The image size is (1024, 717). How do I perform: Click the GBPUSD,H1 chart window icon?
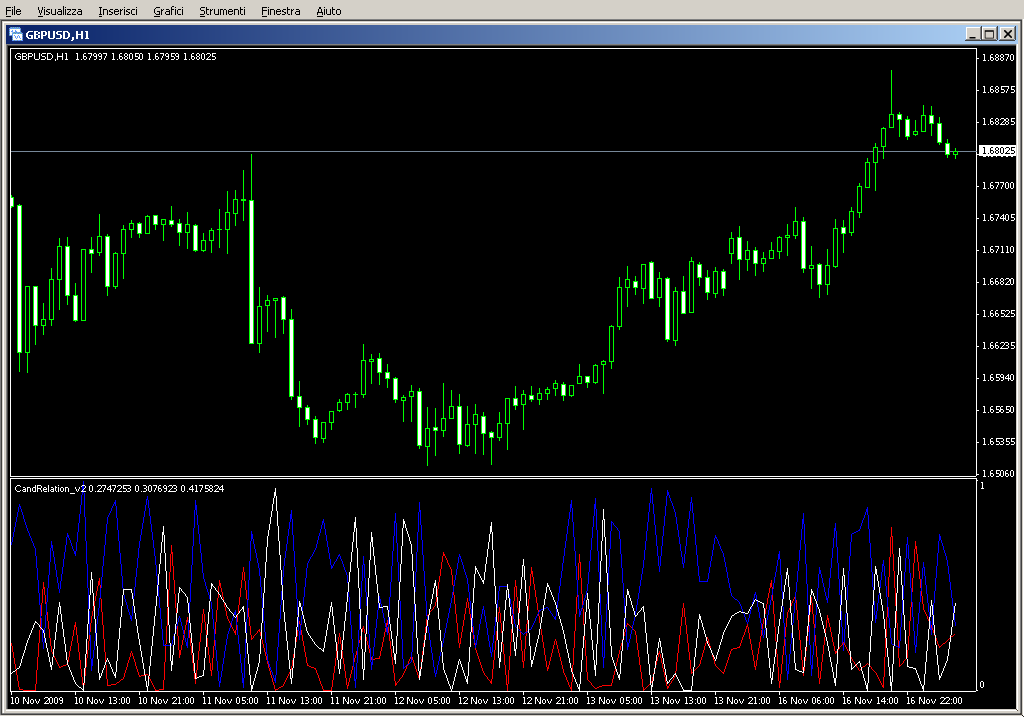(16, 34)
